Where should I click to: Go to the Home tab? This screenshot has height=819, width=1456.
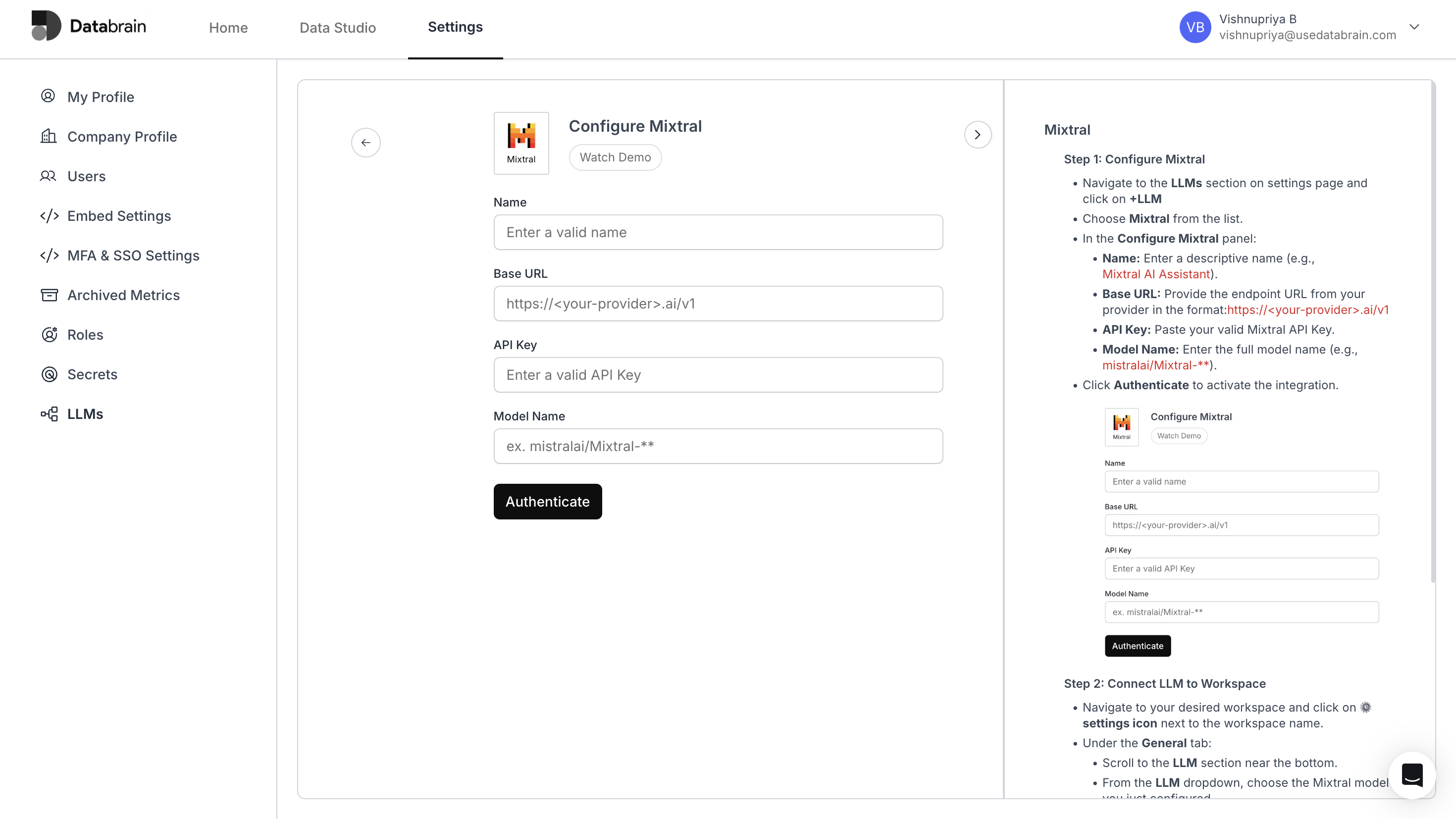(228, 28)
